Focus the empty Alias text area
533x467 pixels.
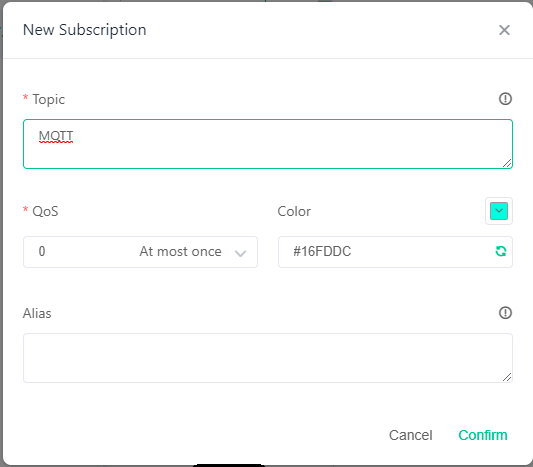pyautogui.click(x=268, y=358)
